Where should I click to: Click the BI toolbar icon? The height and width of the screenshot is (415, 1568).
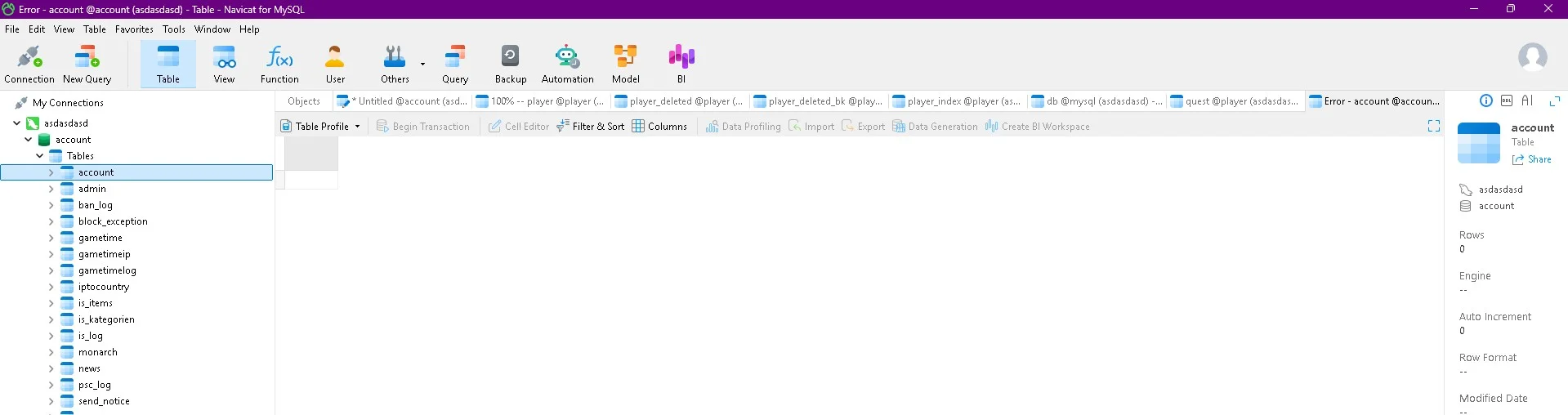pyautogui.click(x=681, y=65)
